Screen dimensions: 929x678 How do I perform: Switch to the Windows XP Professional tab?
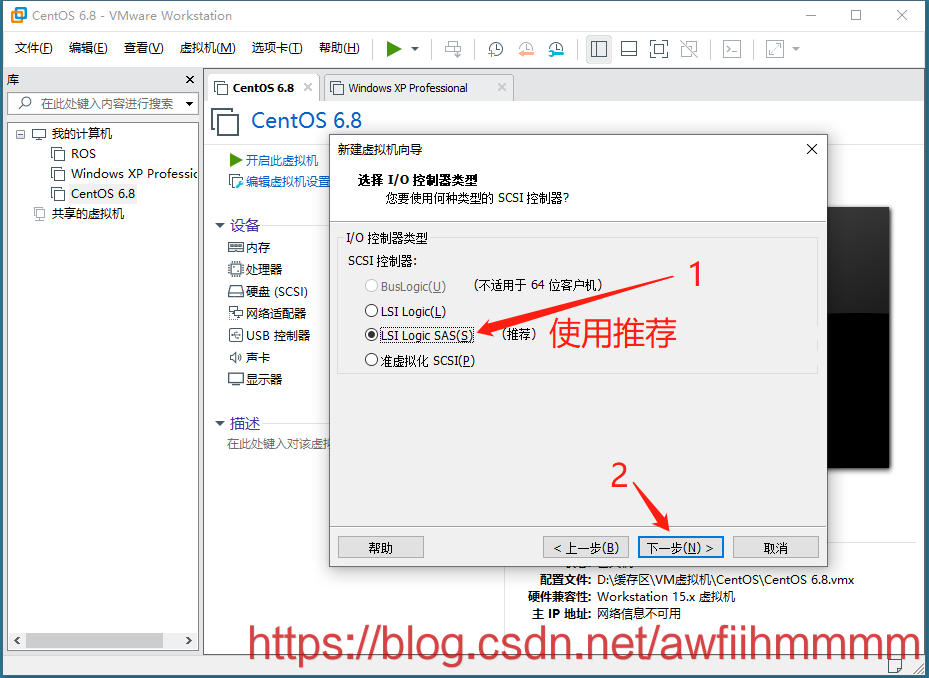tap(408, 88)
